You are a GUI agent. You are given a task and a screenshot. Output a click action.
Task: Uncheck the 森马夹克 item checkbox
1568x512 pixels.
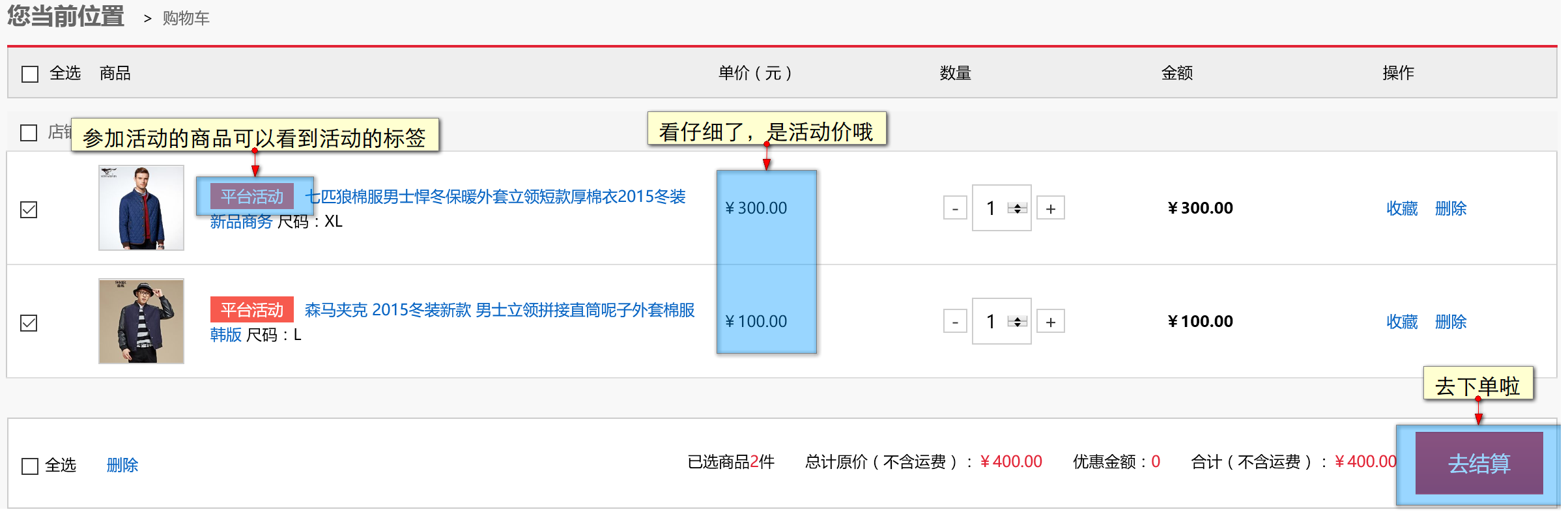(x=29, y=323)
